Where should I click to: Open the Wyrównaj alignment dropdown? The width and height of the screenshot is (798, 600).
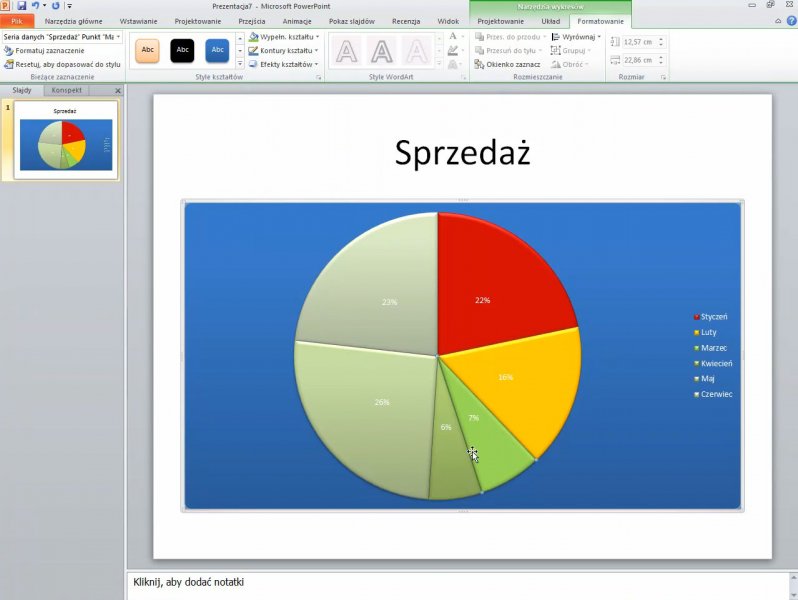[576, 37]
